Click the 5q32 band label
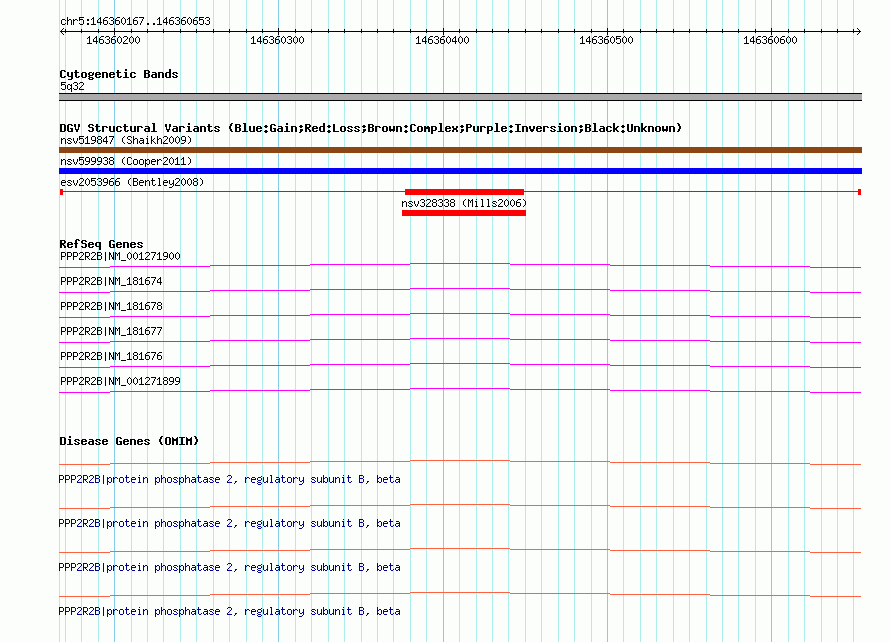The image size is (890, 642). click(72, 86)
